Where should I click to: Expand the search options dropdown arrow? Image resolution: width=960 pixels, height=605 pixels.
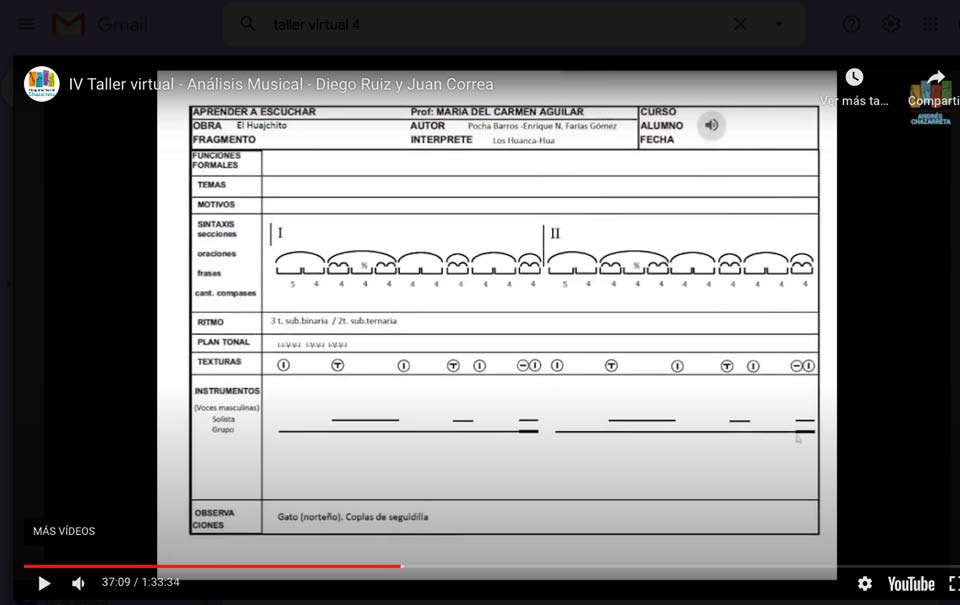click(779, 24)
